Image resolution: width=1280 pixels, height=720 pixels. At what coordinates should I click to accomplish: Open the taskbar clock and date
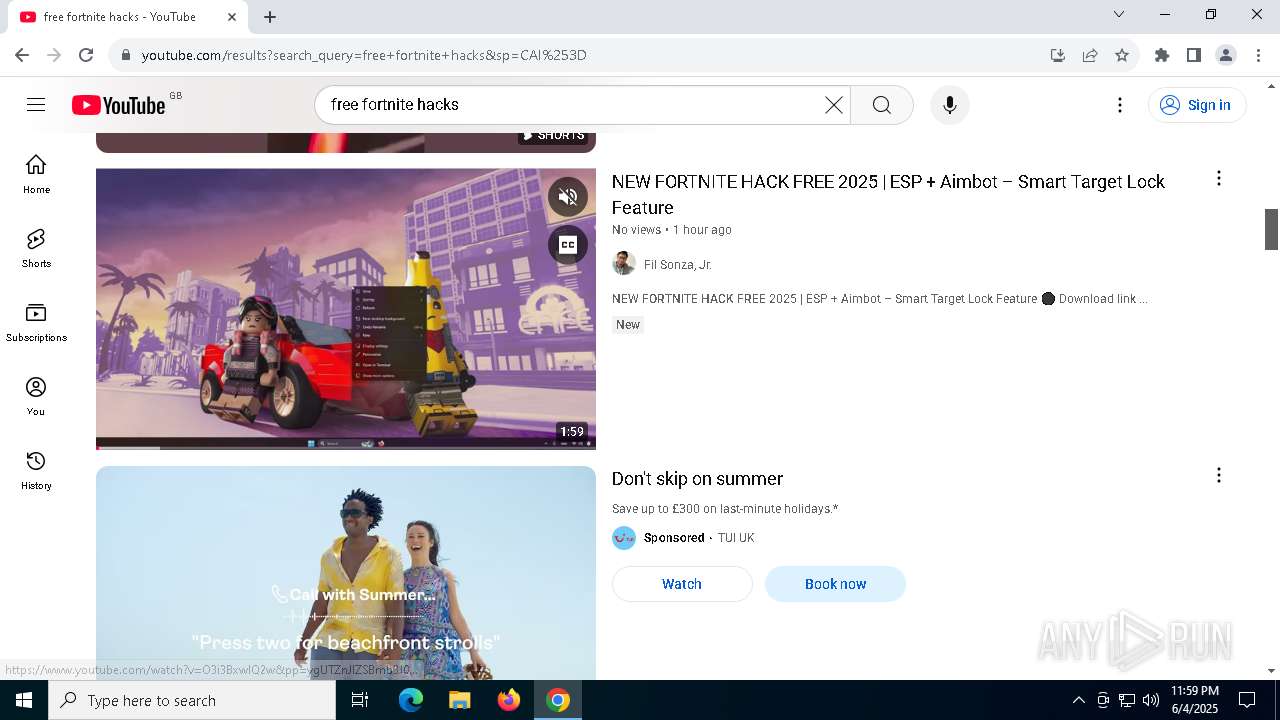[x=1195, y=700]
